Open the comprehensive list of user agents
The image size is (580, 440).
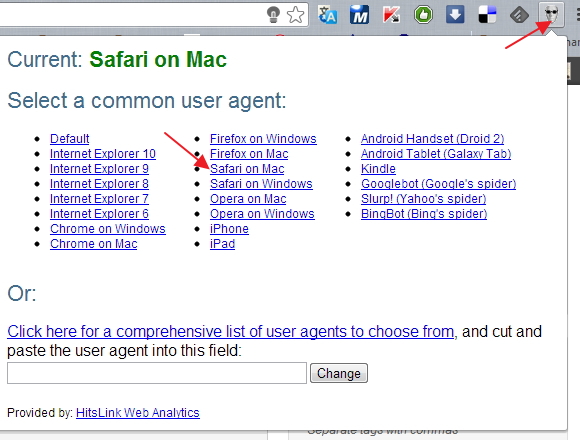point(230,332)
